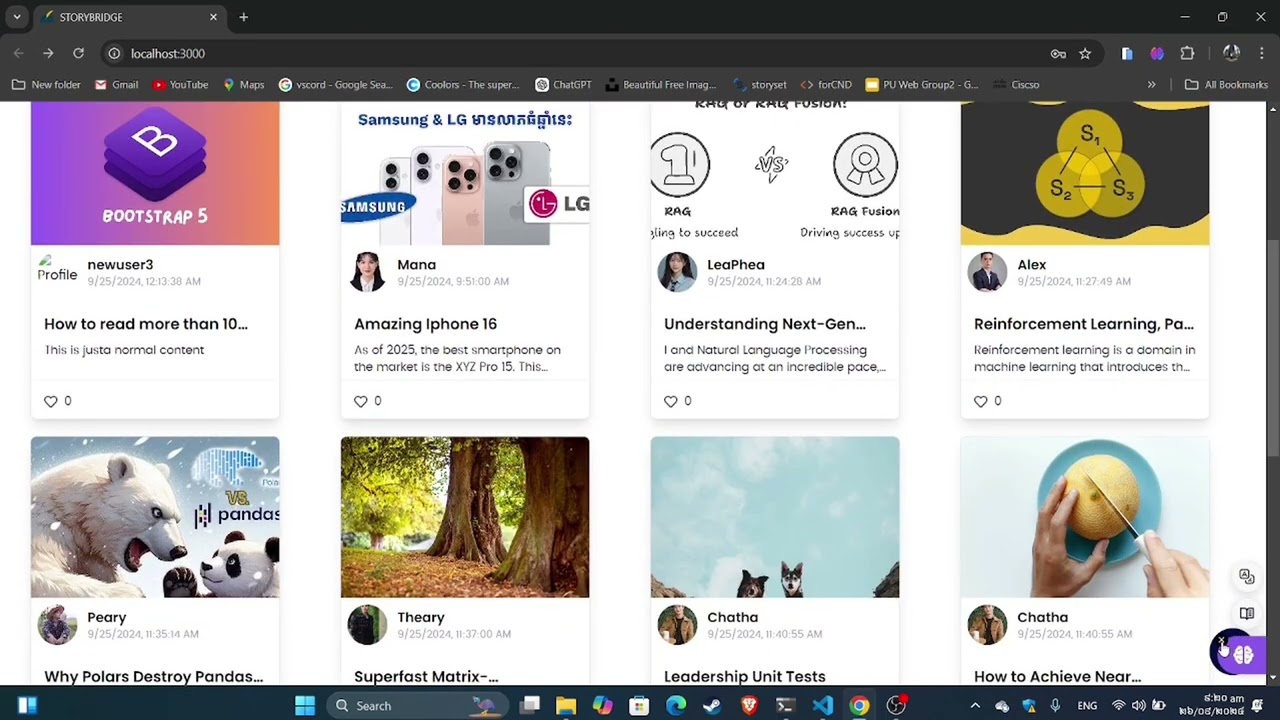Open the saved passwords key icon
Screen dimensions: 1280x720
[1058, 53]
